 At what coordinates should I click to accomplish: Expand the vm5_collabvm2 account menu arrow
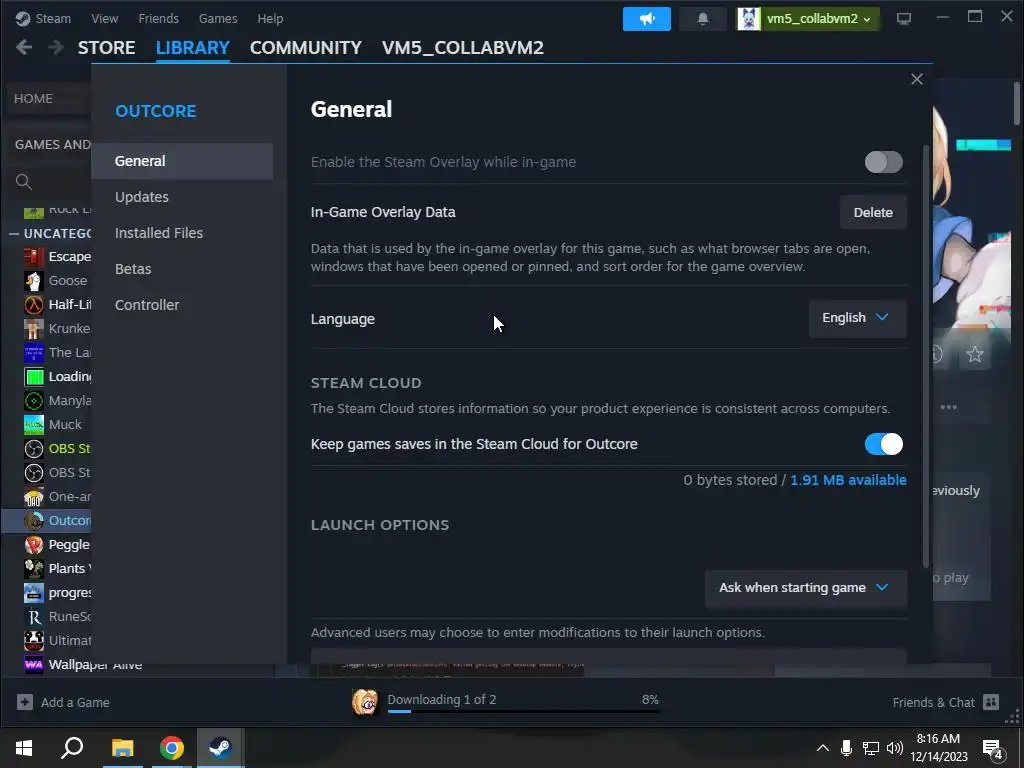click(867, 20)
